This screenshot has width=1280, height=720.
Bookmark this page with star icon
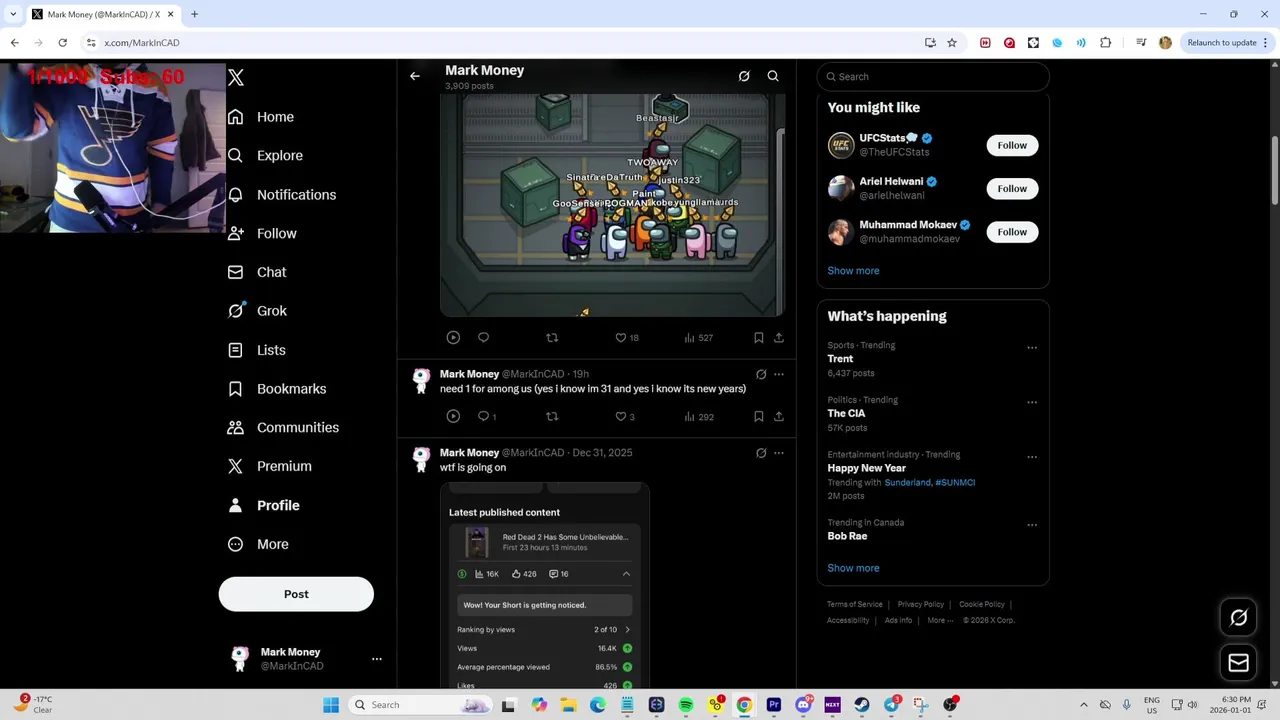(x=952, y=43)
